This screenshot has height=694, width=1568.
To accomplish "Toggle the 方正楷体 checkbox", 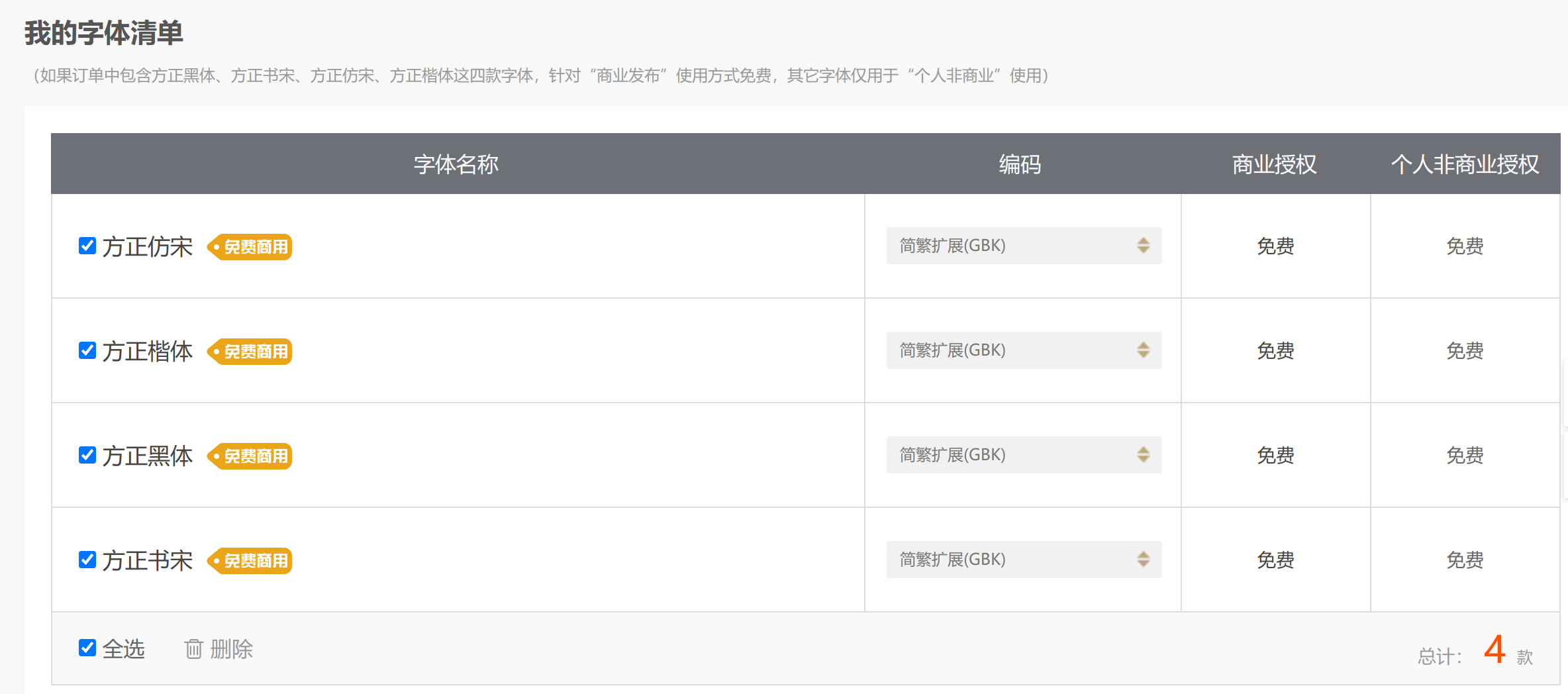I will coord(87,350).
